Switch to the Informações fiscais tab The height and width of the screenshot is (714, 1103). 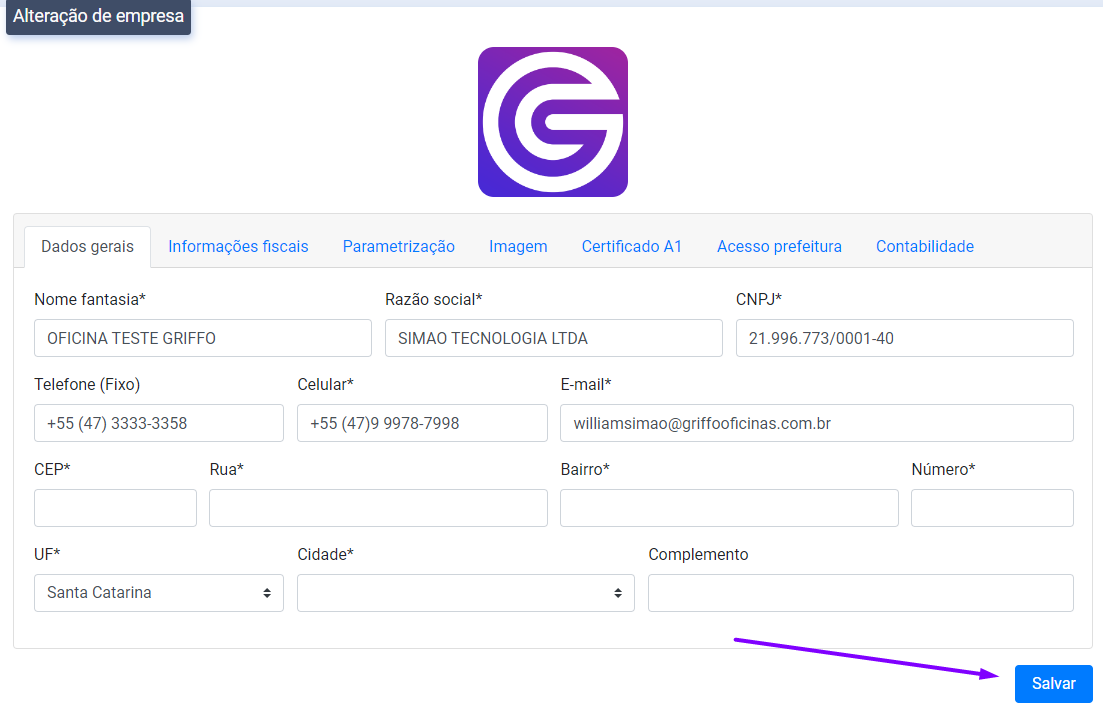click(x=238, y=247)
